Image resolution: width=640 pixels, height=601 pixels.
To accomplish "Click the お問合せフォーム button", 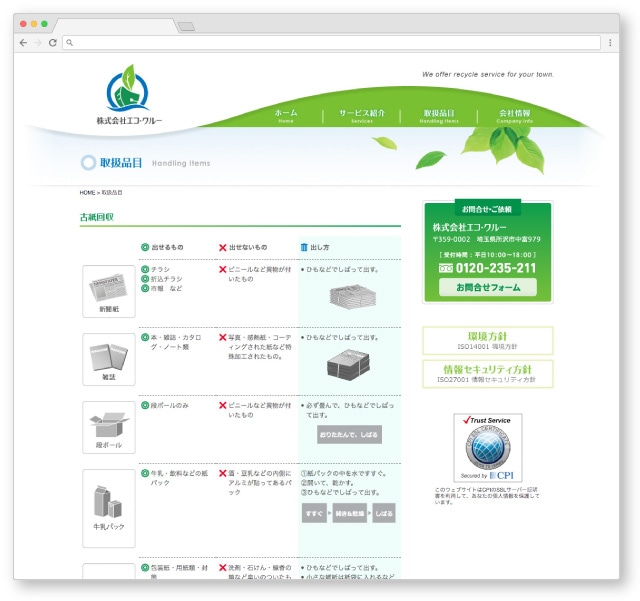I will 488,287.
